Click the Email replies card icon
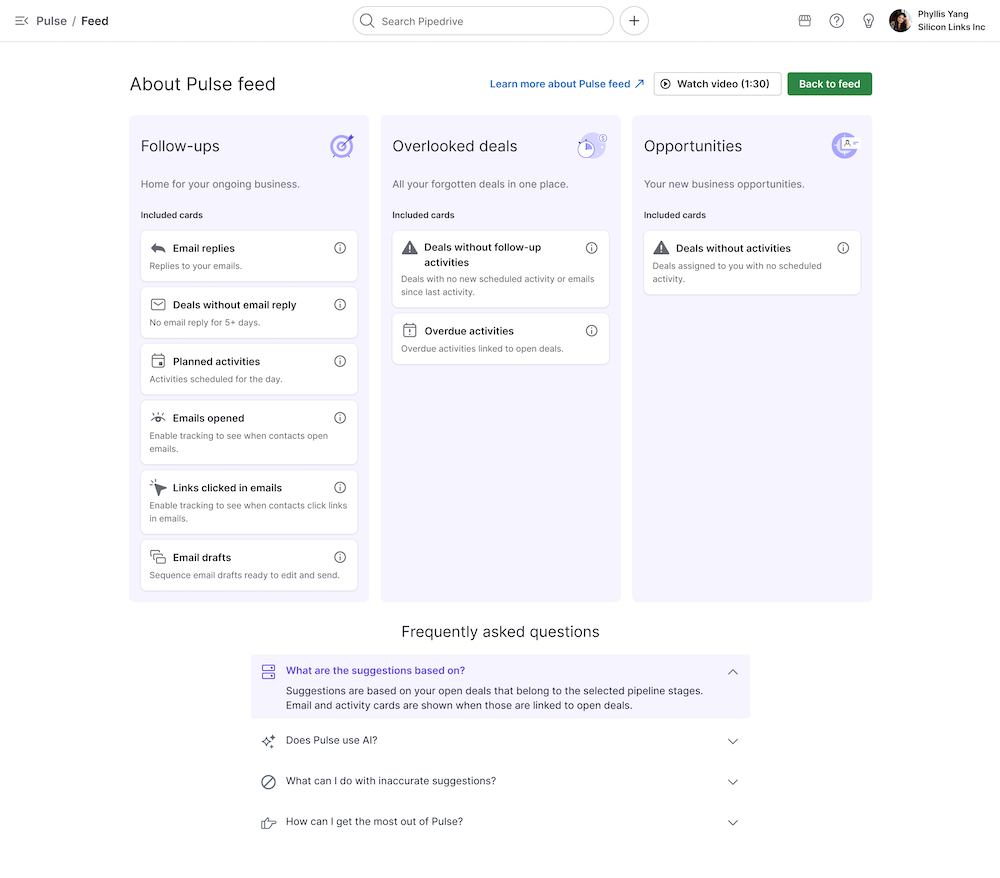The width and height of the screenshot is (1000, 878). click(157, 248)
